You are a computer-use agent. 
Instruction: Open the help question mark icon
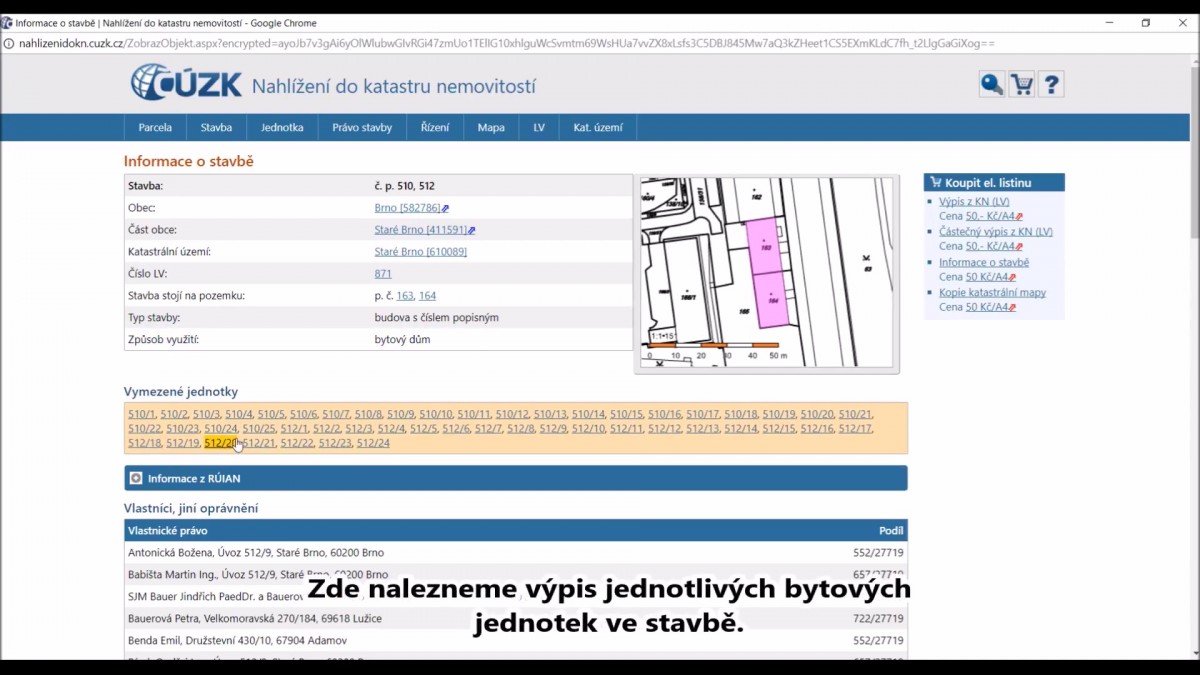[1051, 84]
